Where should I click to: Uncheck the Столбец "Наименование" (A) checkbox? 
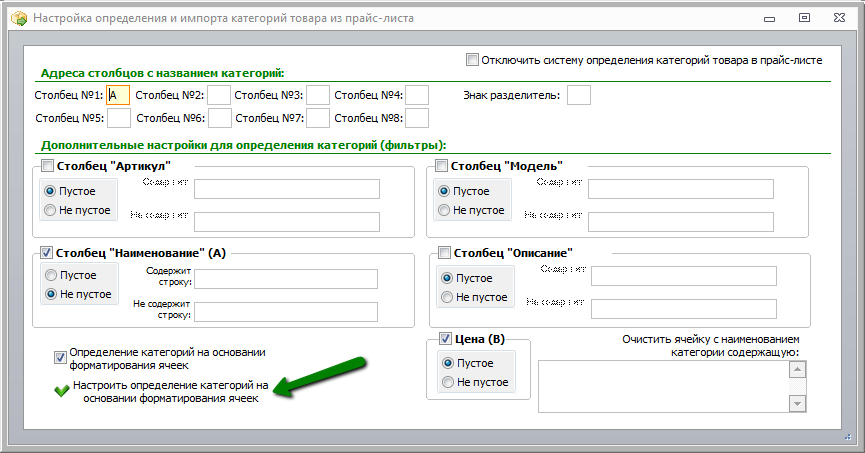pos(46,253)
